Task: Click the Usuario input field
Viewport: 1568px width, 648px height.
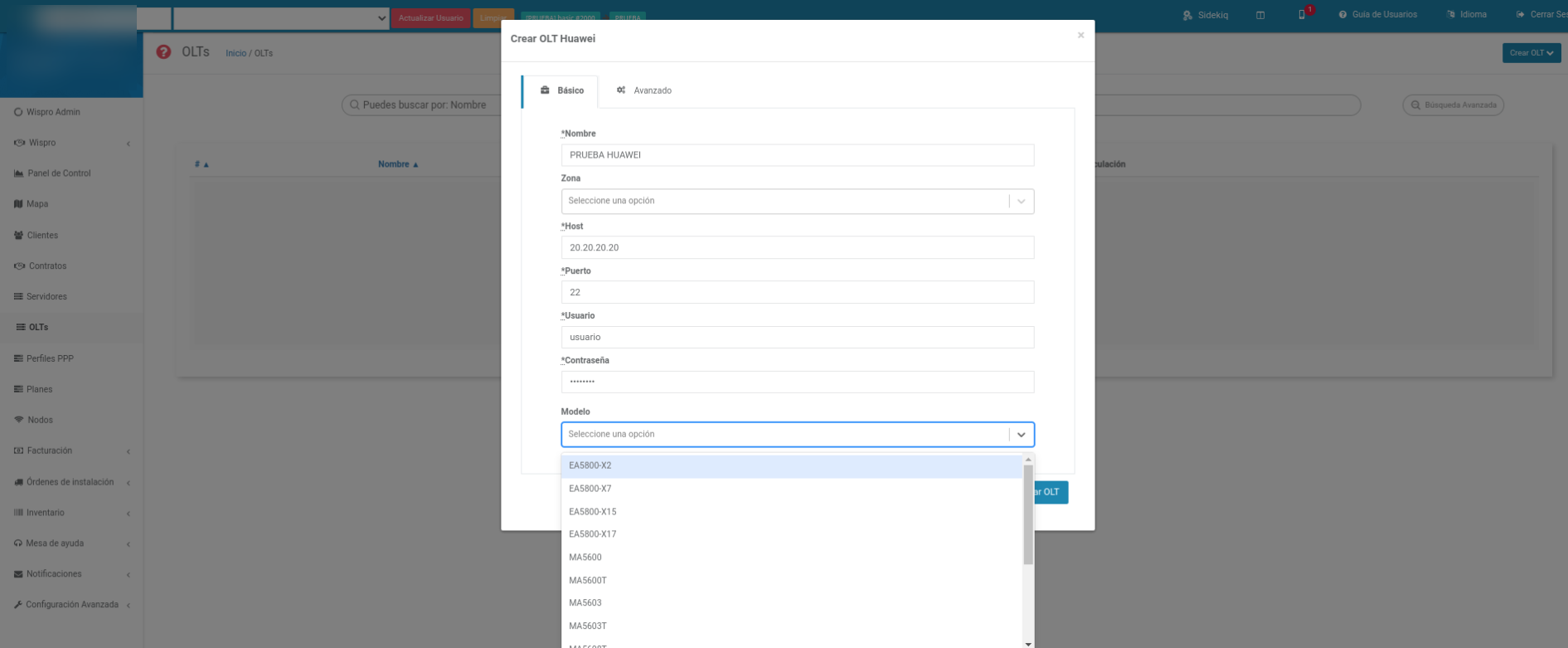Action: click(x=798, y=337)
